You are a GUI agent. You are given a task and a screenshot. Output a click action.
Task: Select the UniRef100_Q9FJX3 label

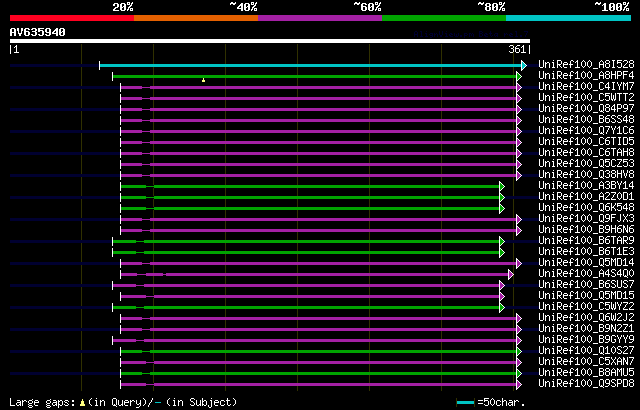click(x=586, y=219)
